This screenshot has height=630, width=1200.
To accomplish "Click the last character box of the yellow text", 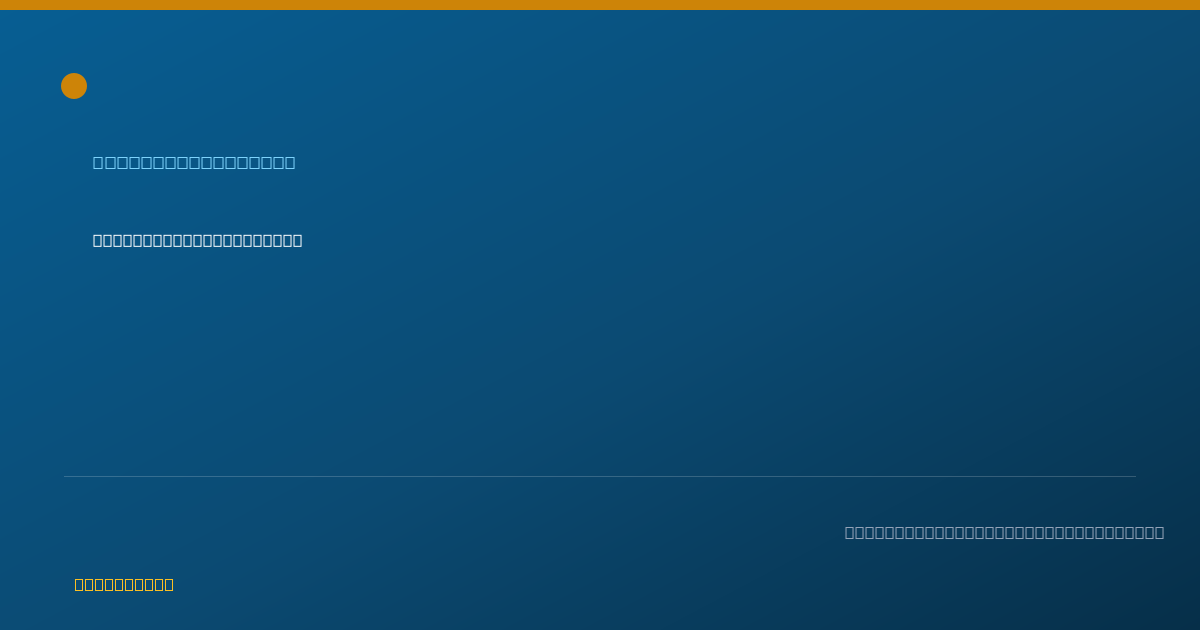I will [168, 584].
